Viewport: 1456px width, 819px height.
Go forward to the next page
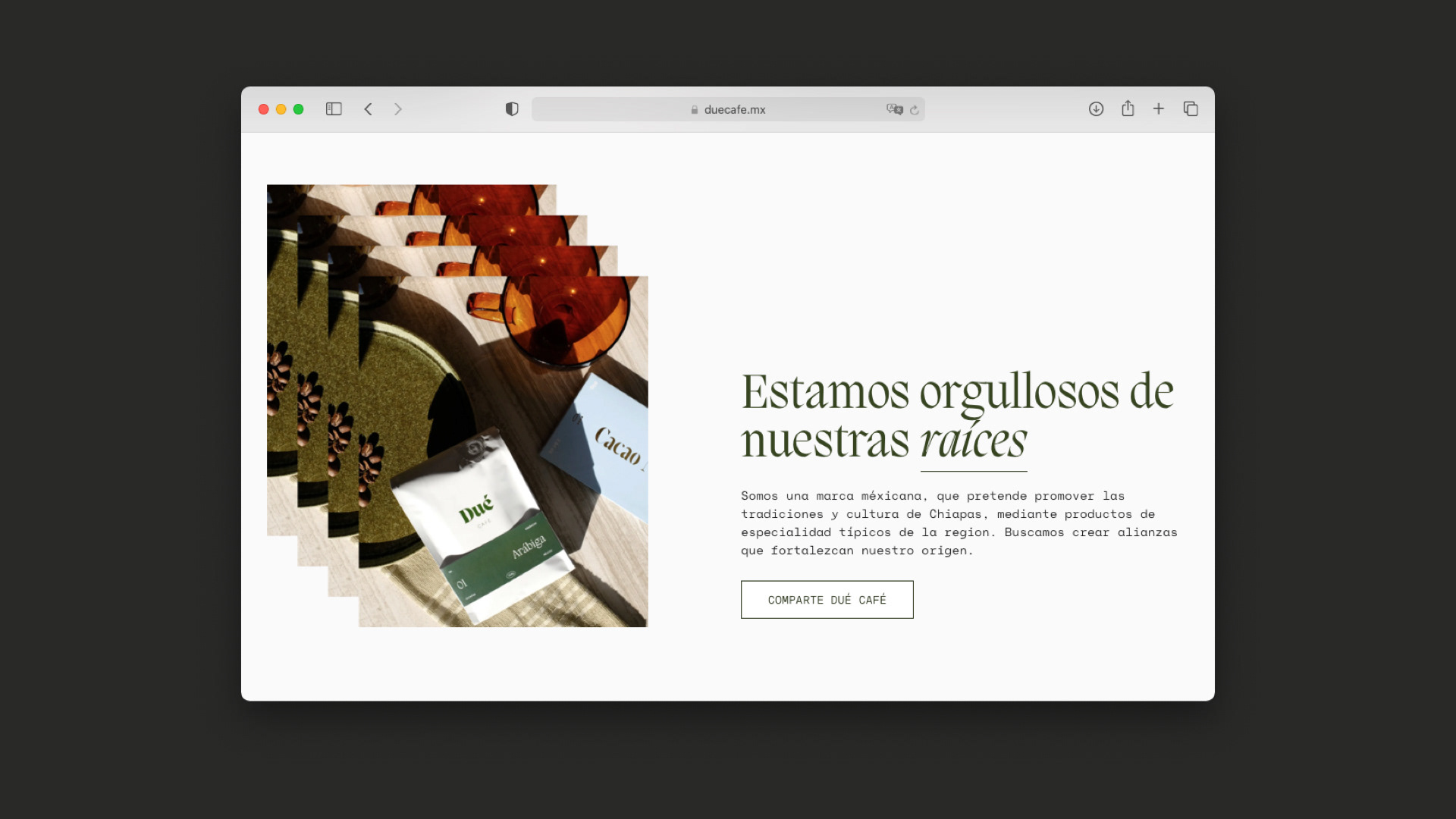click(x=398, y=109)
